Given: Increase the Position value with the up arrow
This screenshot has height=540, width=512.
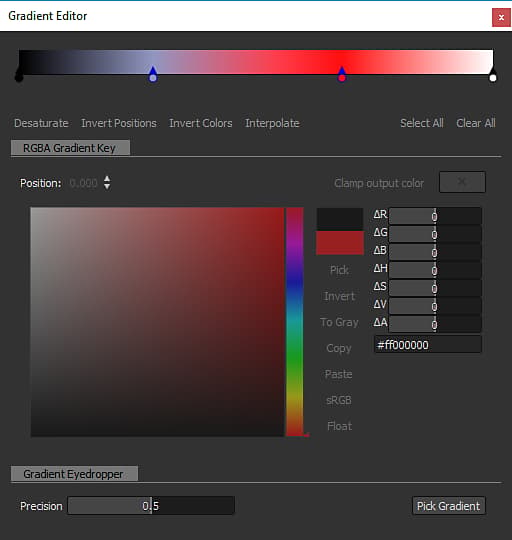Looking at the screenshot, I should [107, 179].
